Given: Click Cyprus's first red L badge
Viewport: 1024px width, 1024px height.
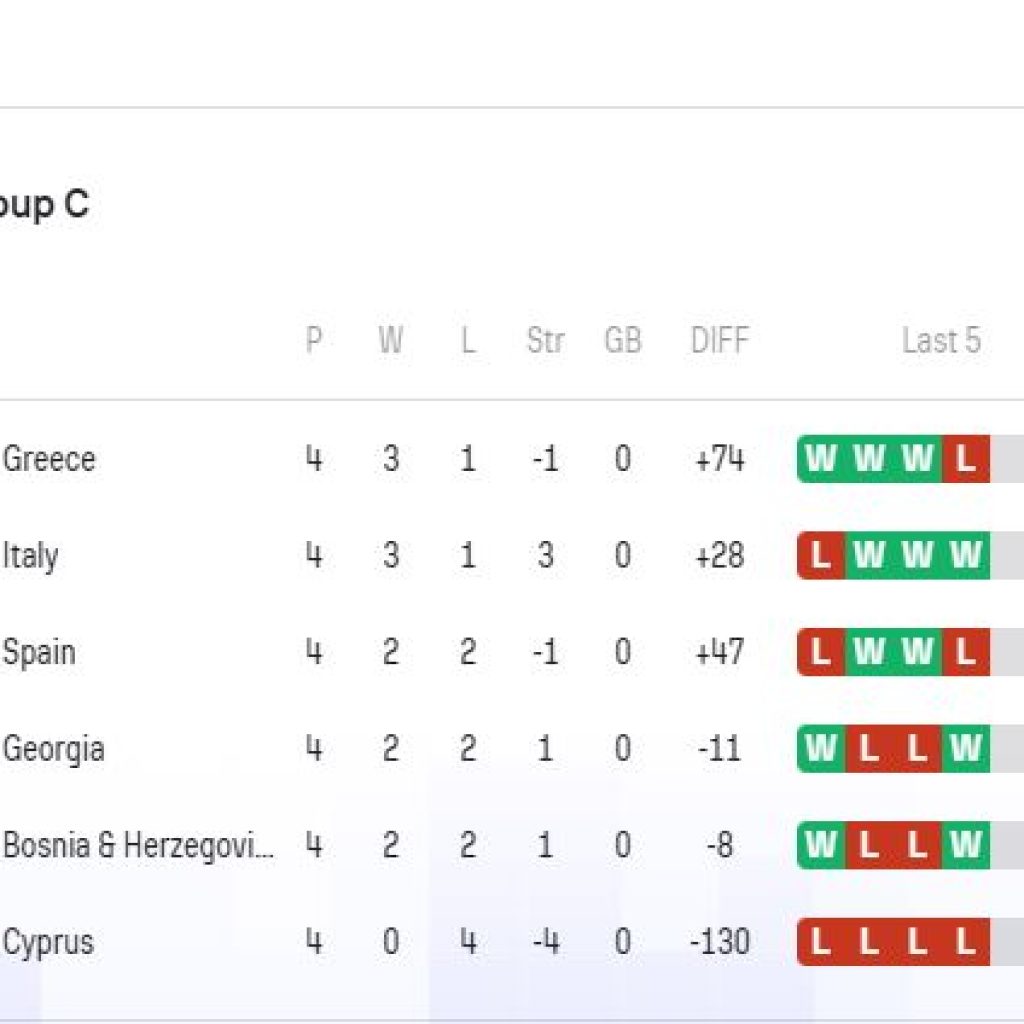Looking at the screenshot, I should 821,942.
